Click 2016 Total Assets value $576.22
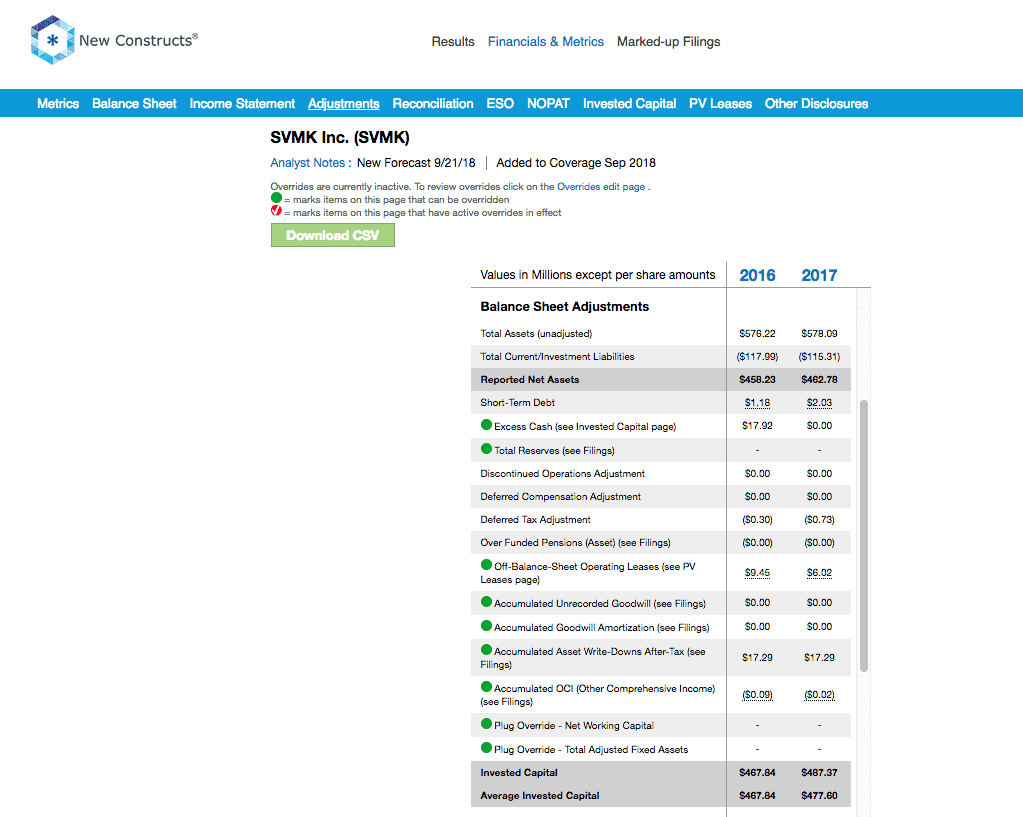Image resolution: width=1023 pixels, height=817 pixels. (757, 333)
